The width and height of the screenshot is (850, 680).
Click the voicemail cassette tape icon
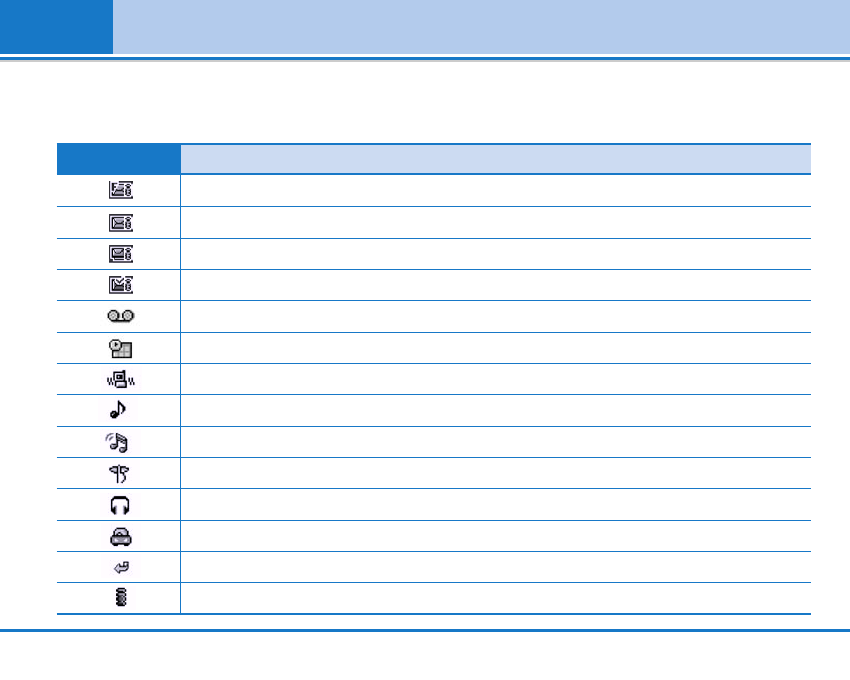tap(119, 316)
